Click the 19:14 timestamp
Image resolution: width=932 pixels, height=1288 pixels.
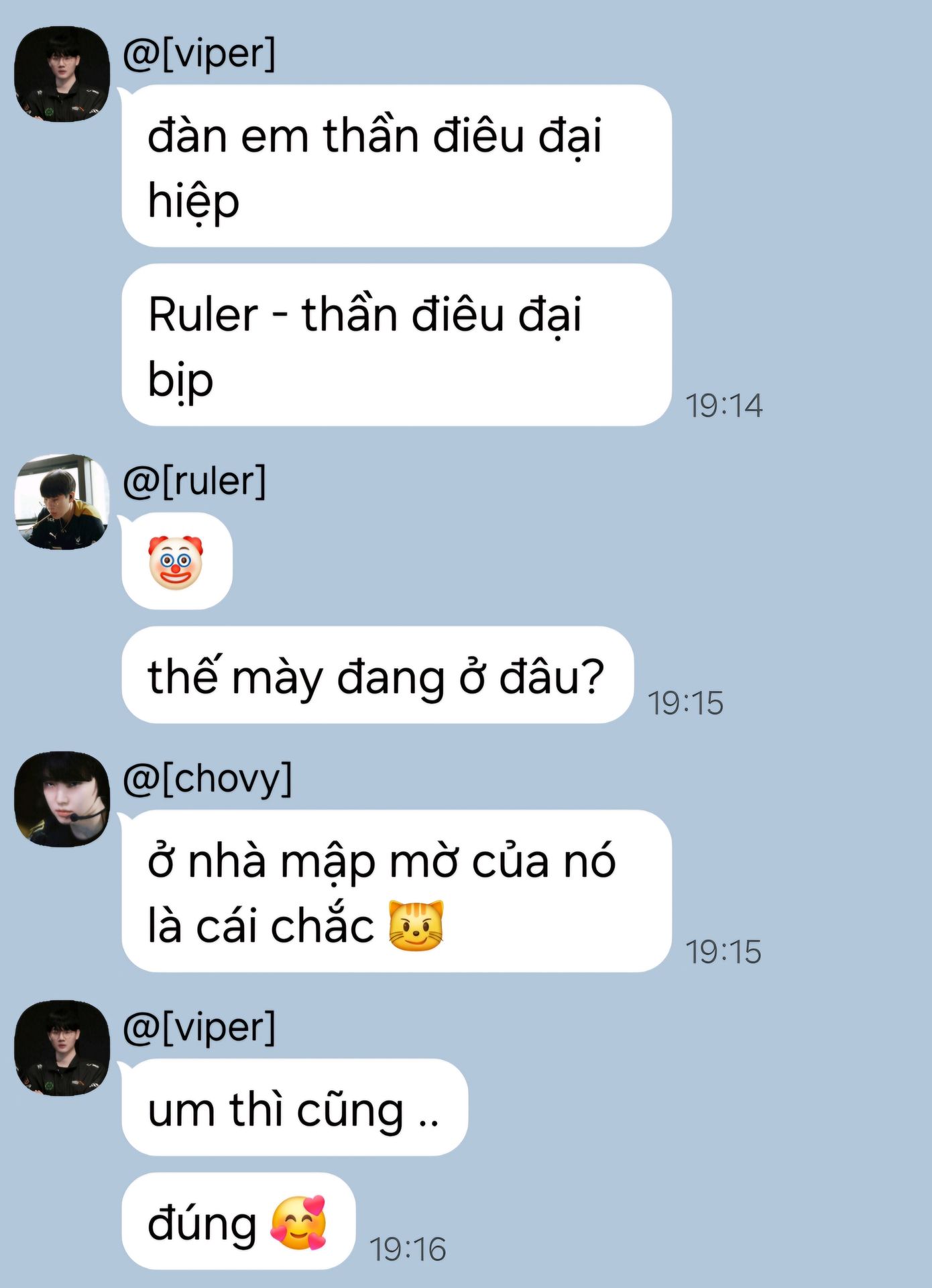pos(723,405)
